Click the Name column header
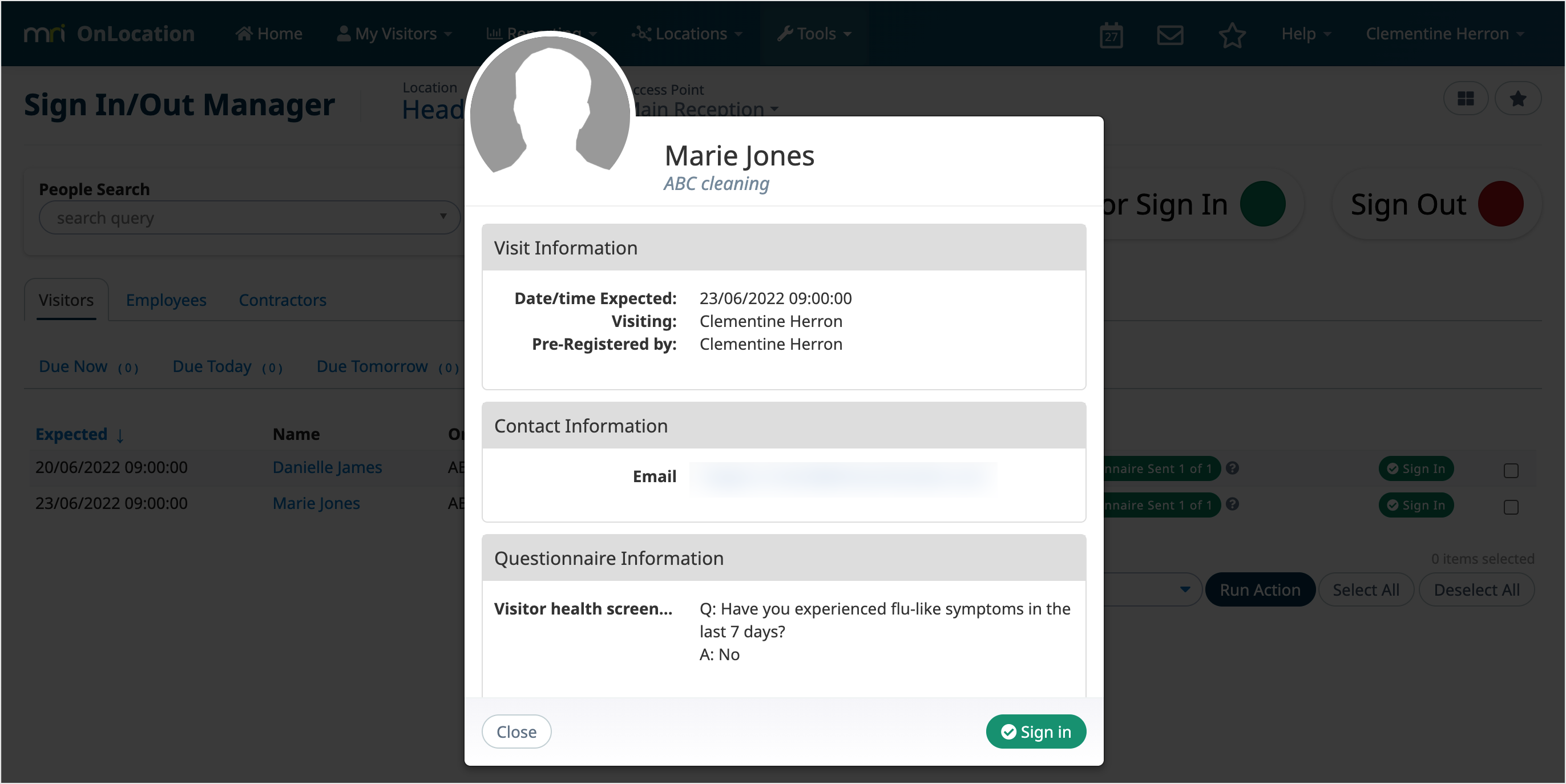 point(296,434)
